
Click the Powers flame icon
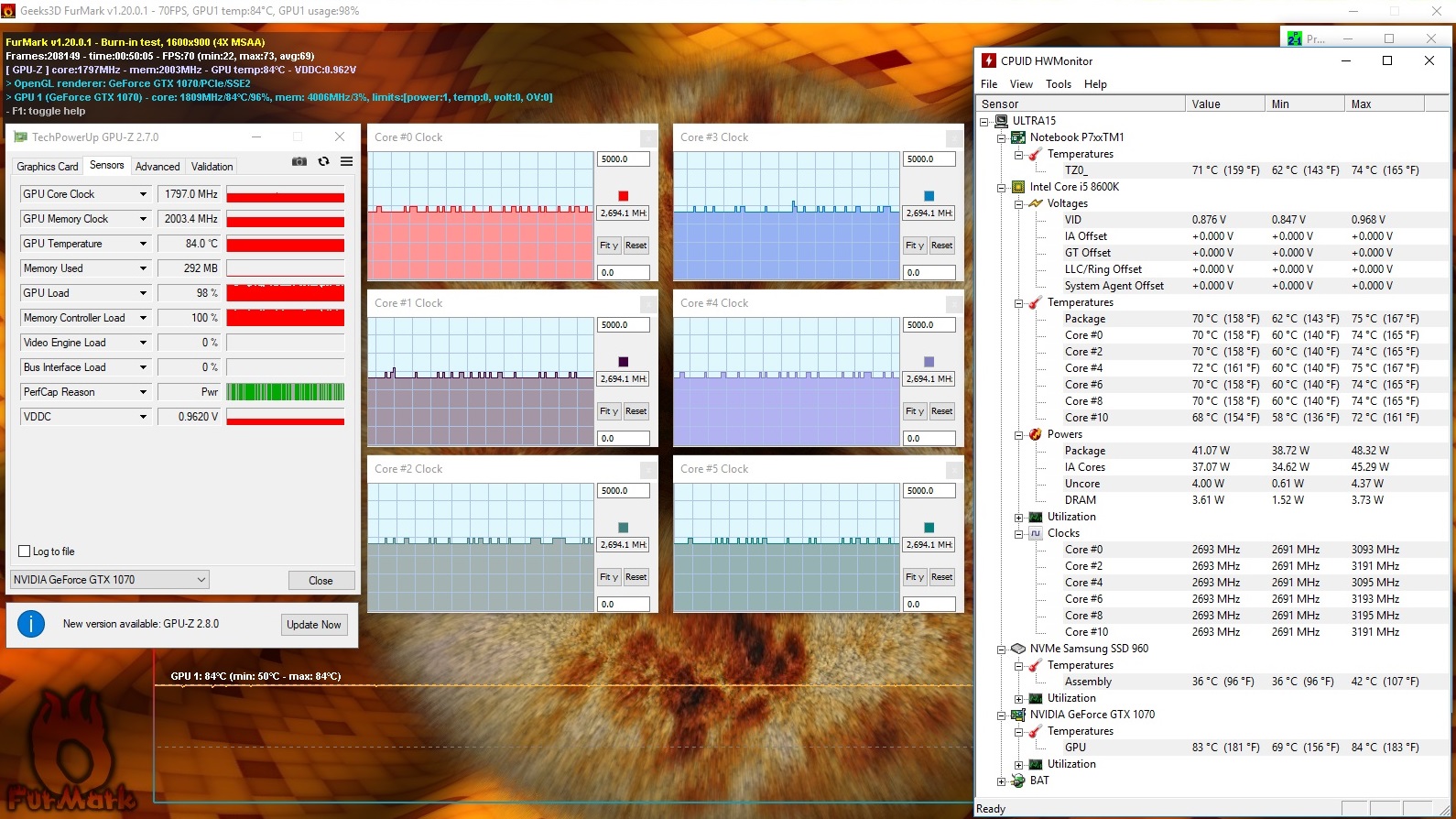pos(1036,434)
